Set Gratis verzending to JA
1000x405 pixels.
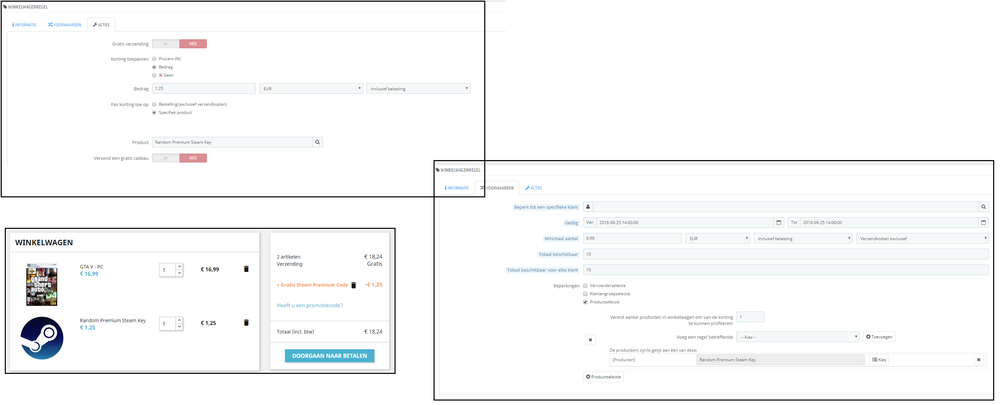[166, 44]
